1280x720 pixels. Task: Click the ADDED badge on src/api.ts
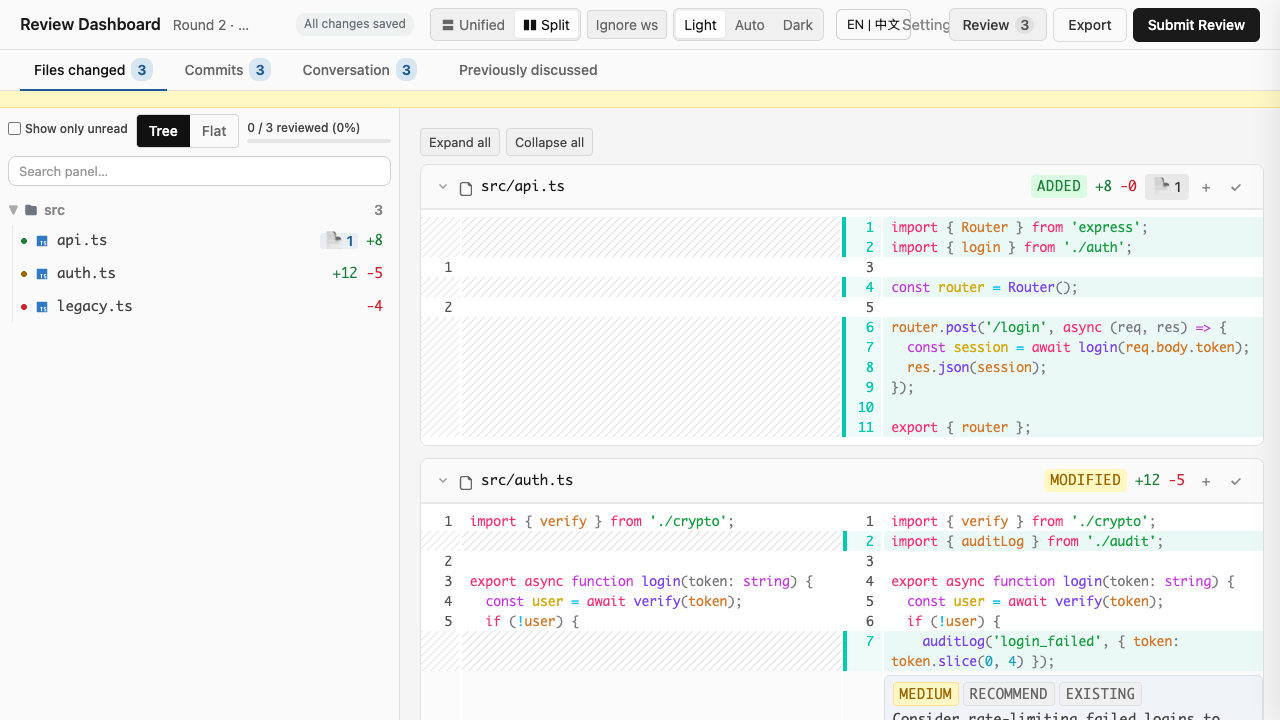[x=1059, y=186]
